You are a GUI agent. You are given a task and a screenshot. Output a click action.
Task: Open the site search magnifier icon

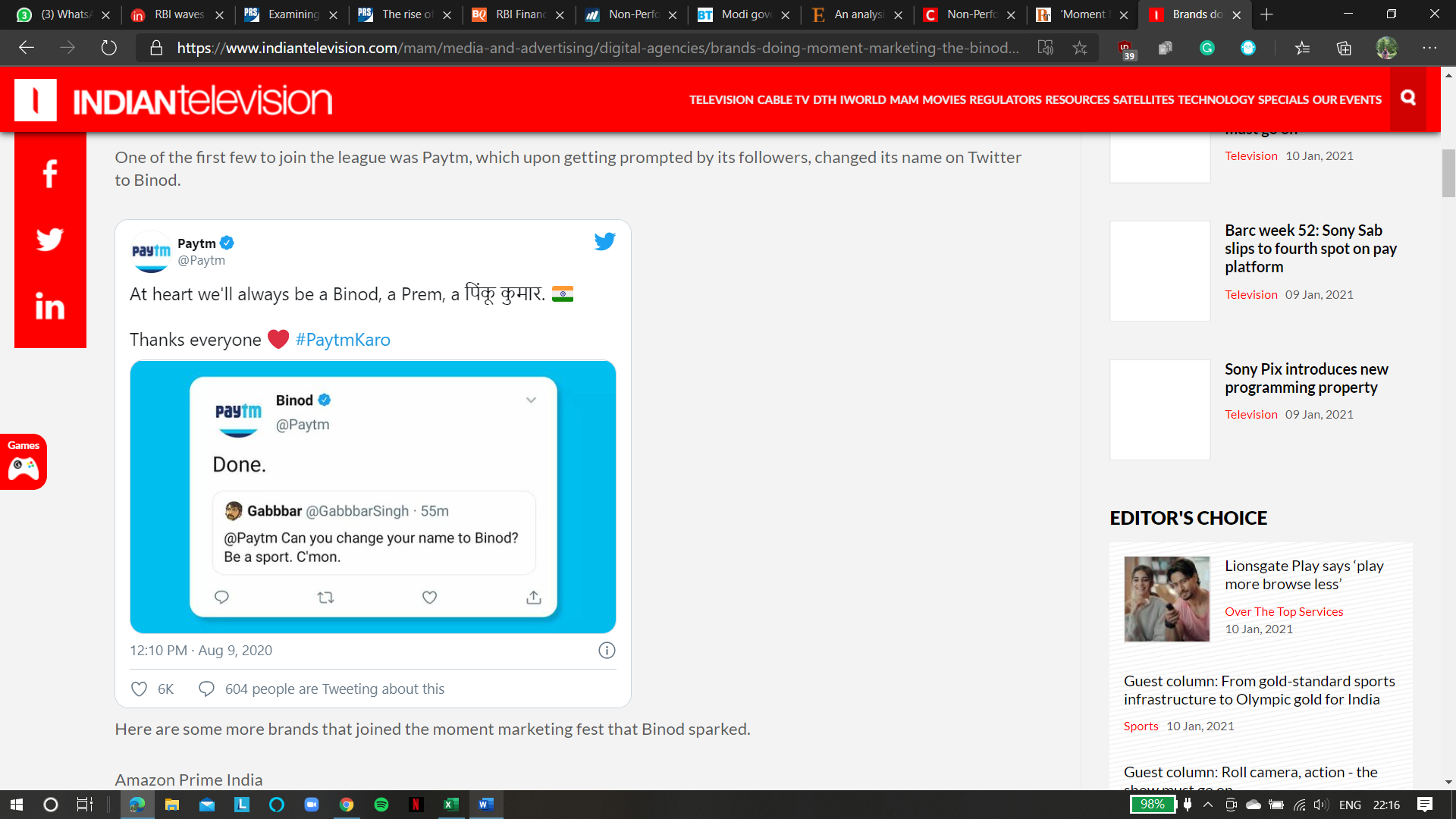coord(1408,98)
